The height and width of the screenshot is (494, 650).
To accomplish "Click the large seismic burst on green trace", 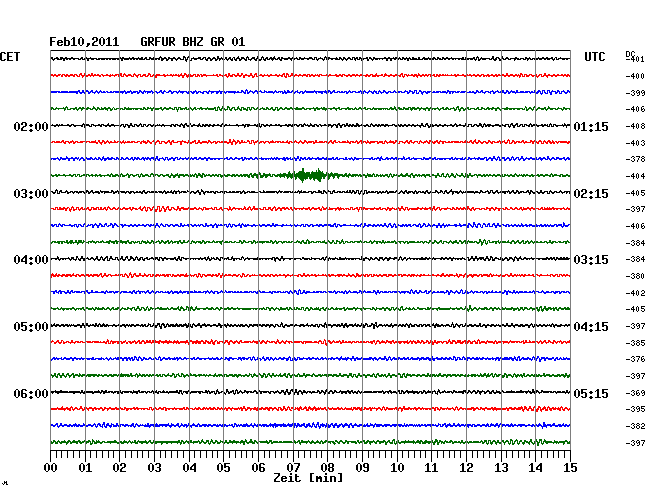I will [x=310, y=175].
